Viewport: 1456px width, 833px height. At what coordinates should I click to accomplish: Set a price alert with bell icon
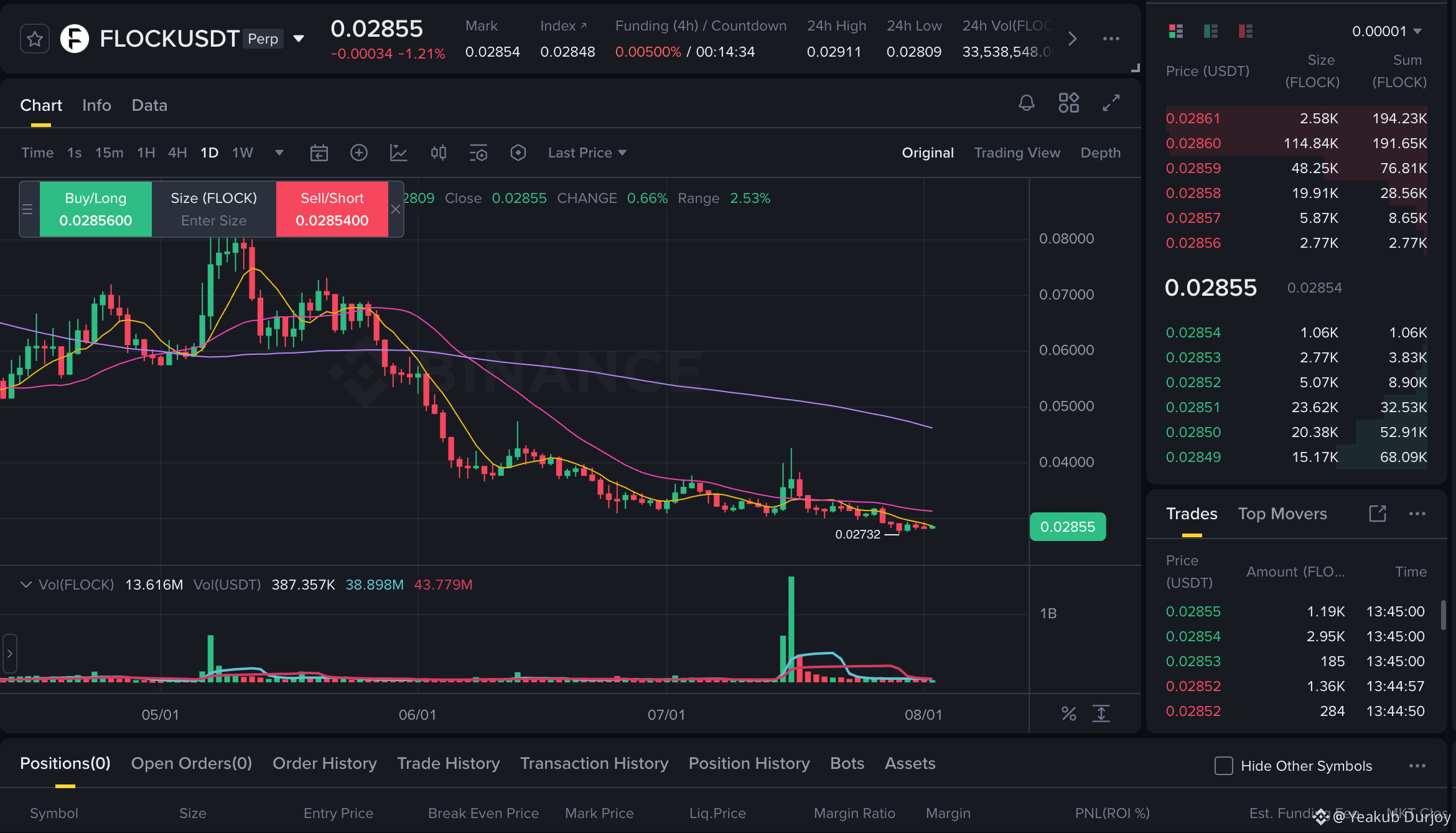pyautogui.click(x=1027, y=103)
